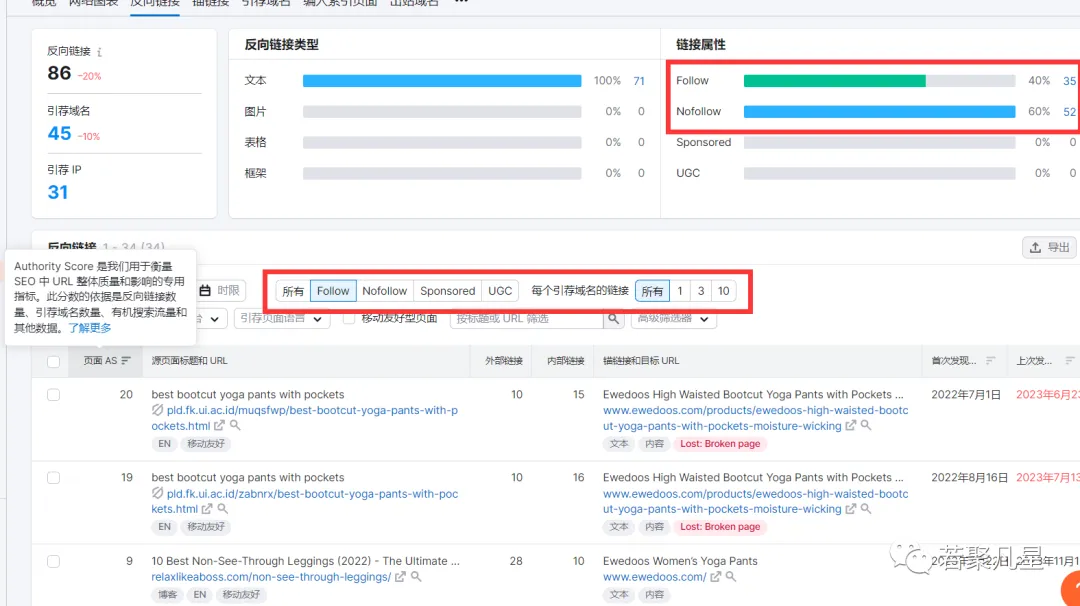Open the pld.fk.ui.ac.id/muqsfwp source URL link

304,418
